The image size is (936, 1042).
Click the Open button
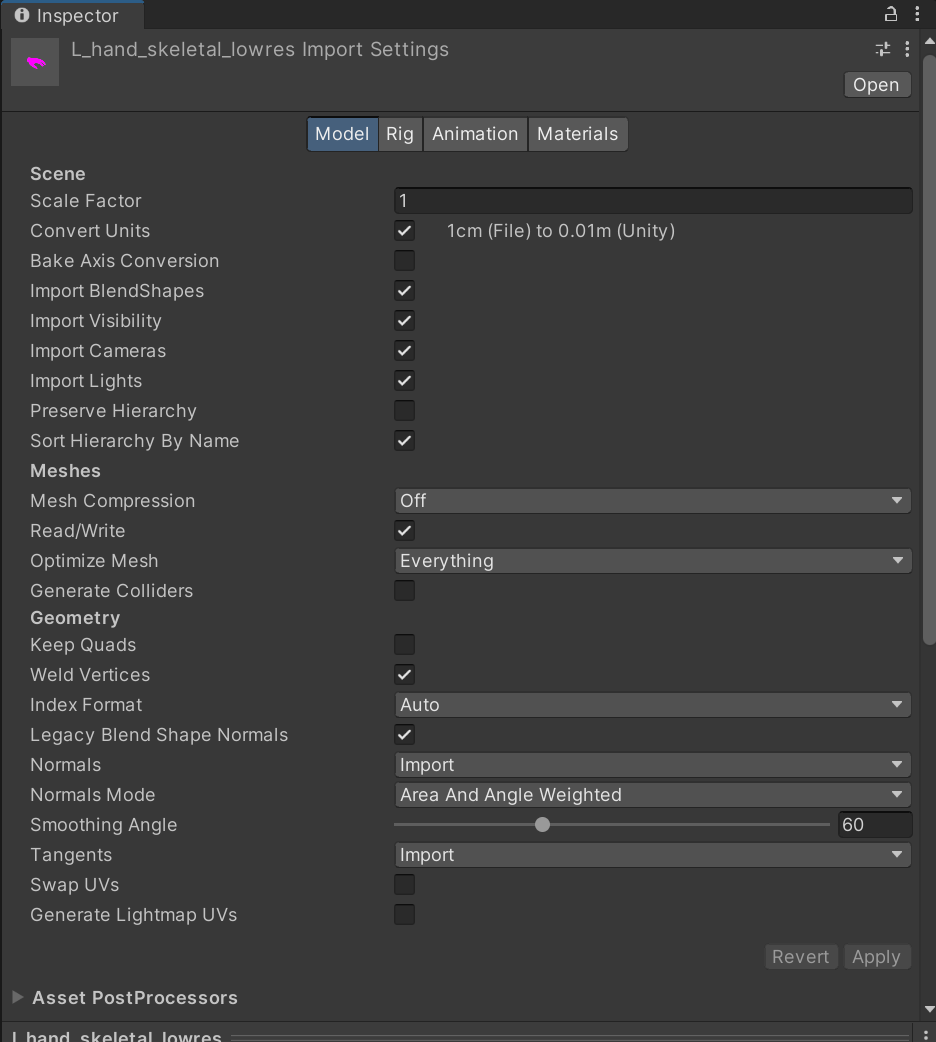876,85
